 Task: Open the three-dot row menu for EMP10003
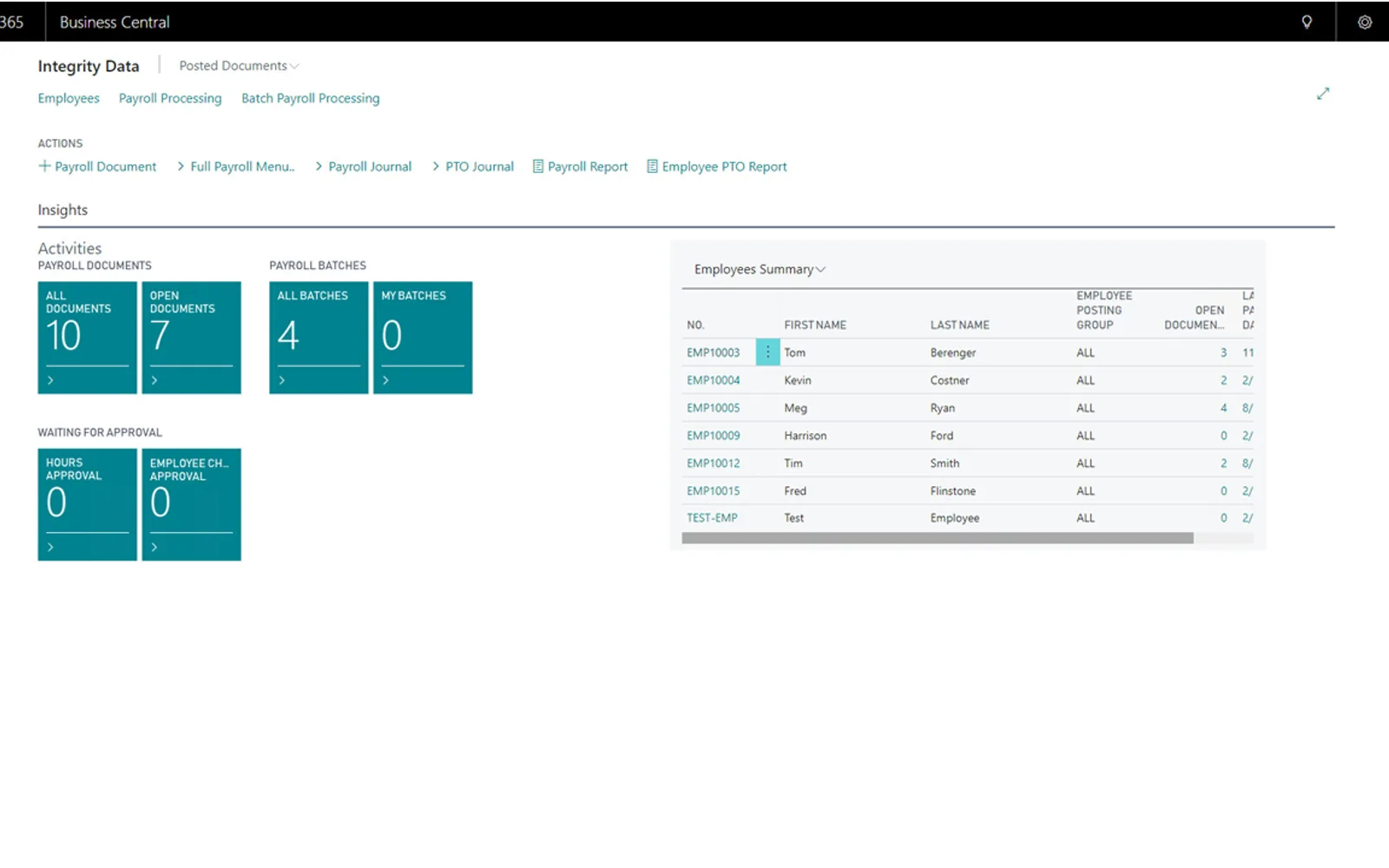[767, 352]
